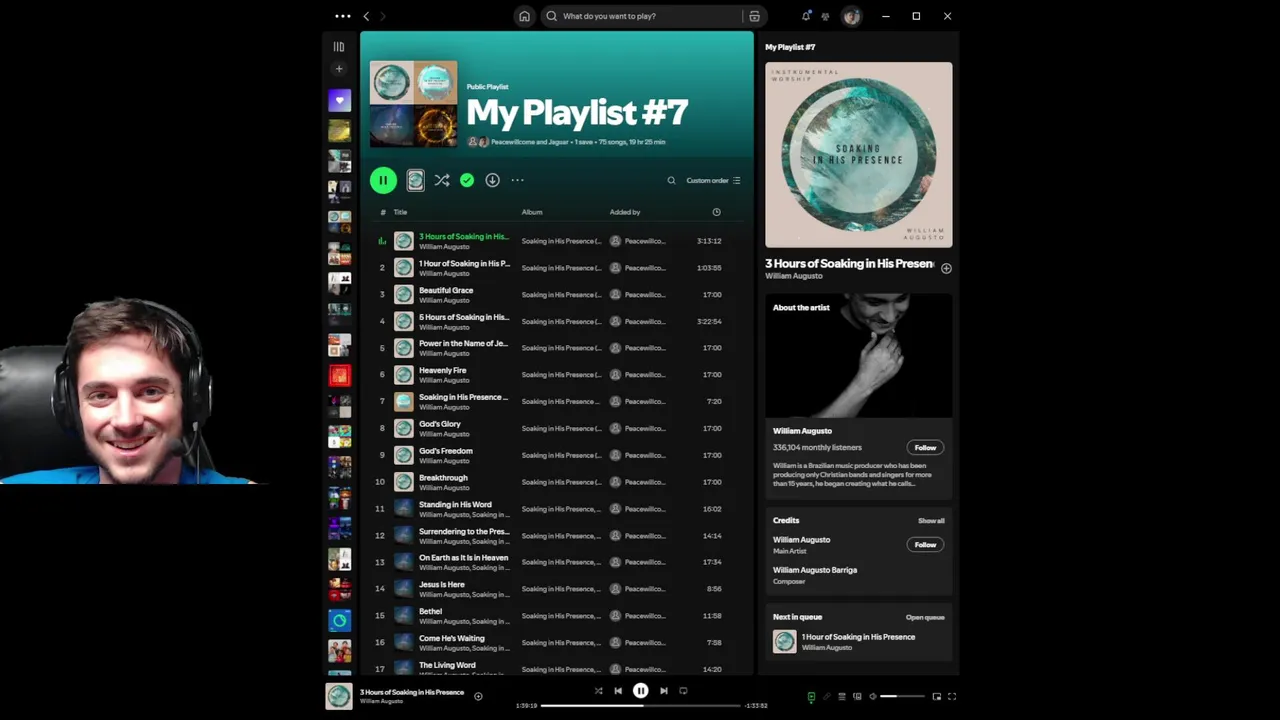Pause playlist with big green button
1280x720 pixels.
pyautogui.click(x=383, y=180)
